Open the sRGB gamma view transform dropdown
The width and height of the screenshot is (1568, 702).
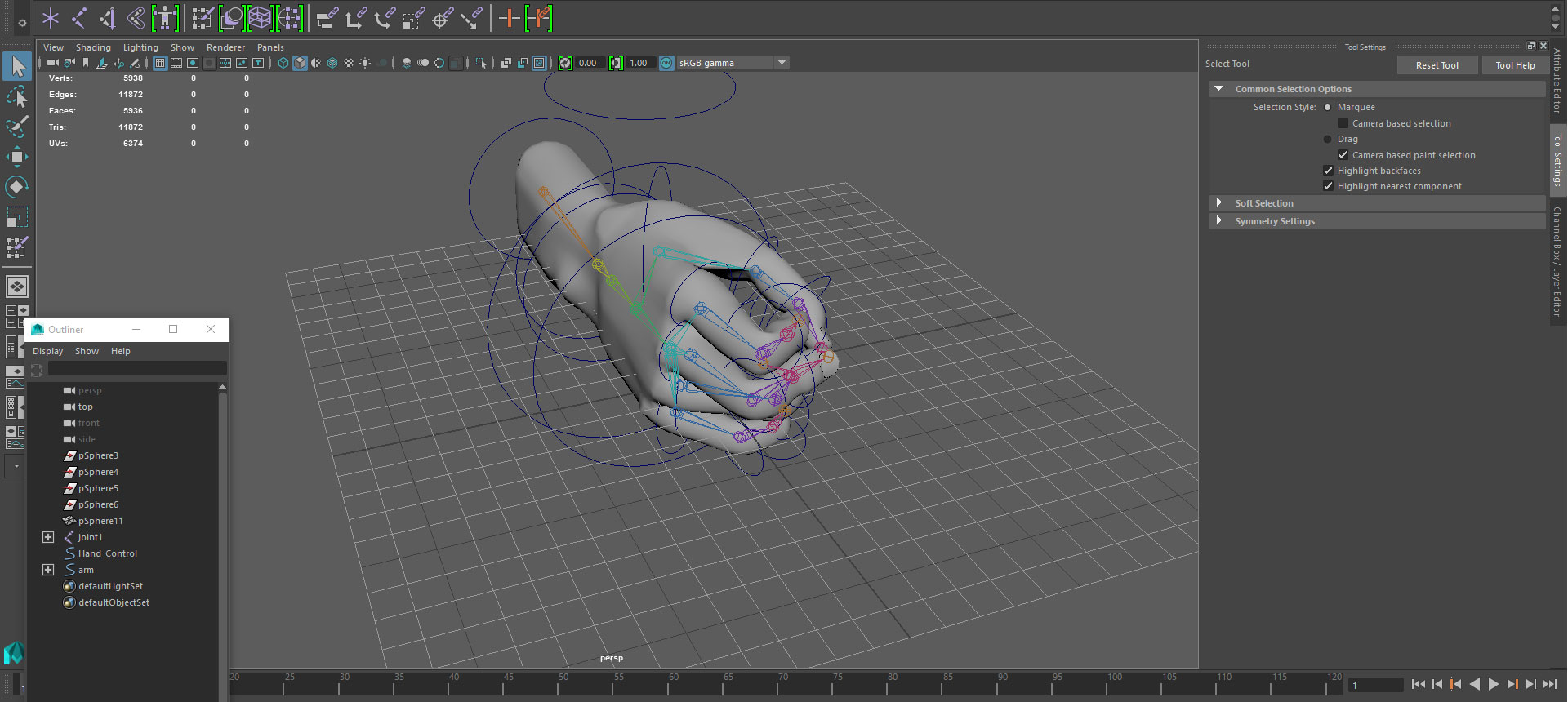(782, 63)
